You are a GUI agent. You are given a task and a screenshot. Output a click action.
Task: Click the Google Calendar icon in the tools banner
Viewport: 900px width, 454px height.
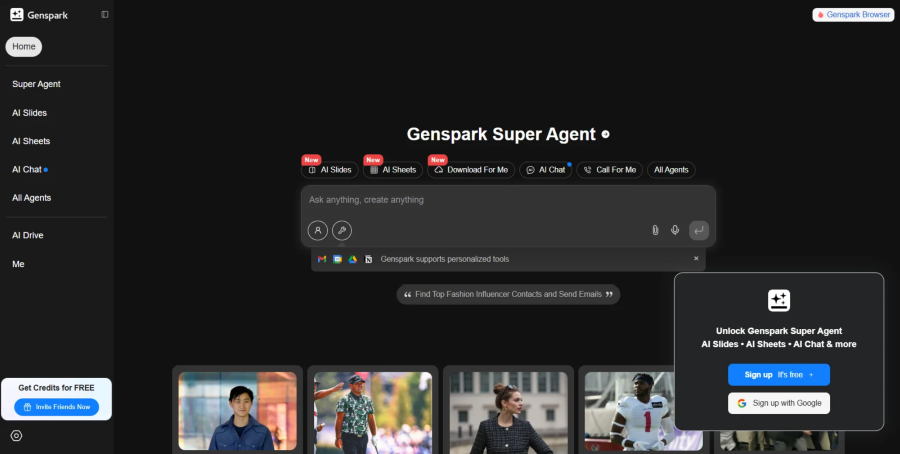(338, 259)
